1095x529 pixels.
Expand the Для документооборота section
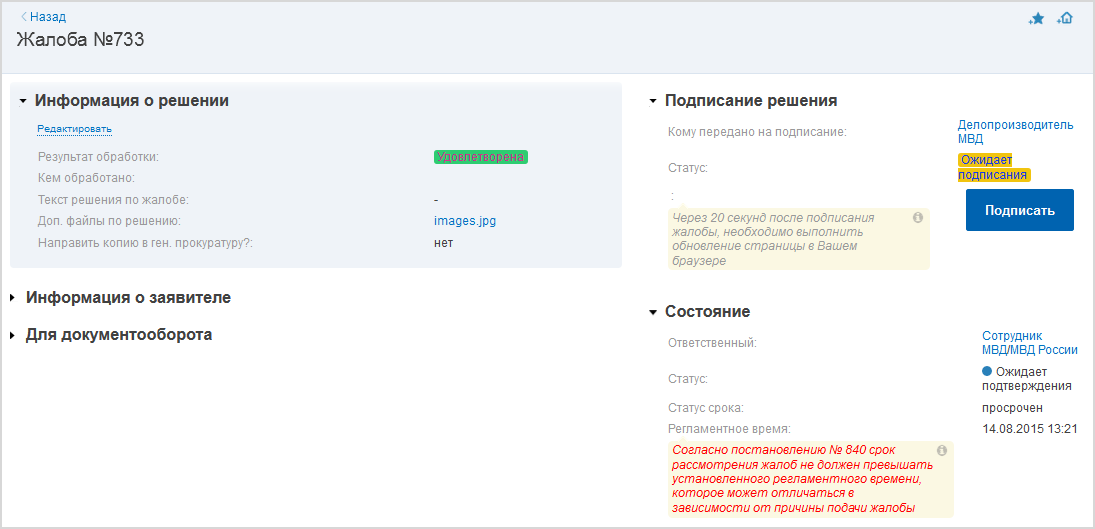point(13,336)
